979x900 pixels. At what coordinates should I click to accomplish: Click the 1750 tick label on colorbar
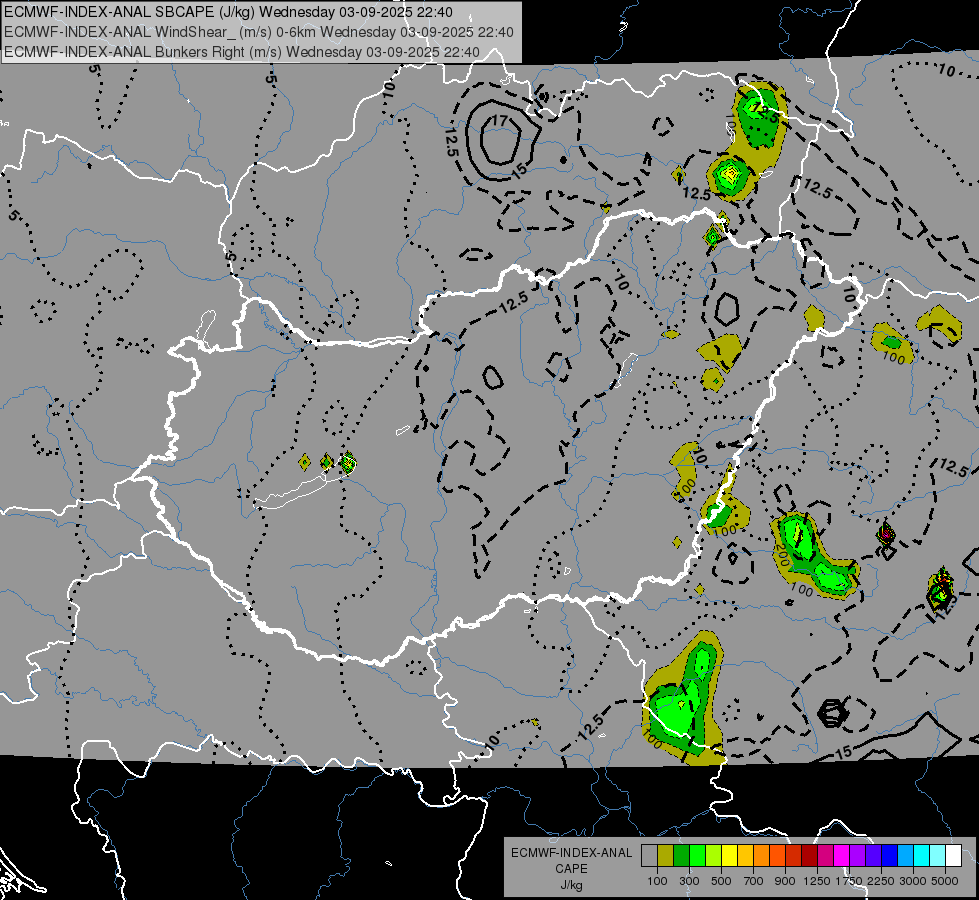click(849, 881)
